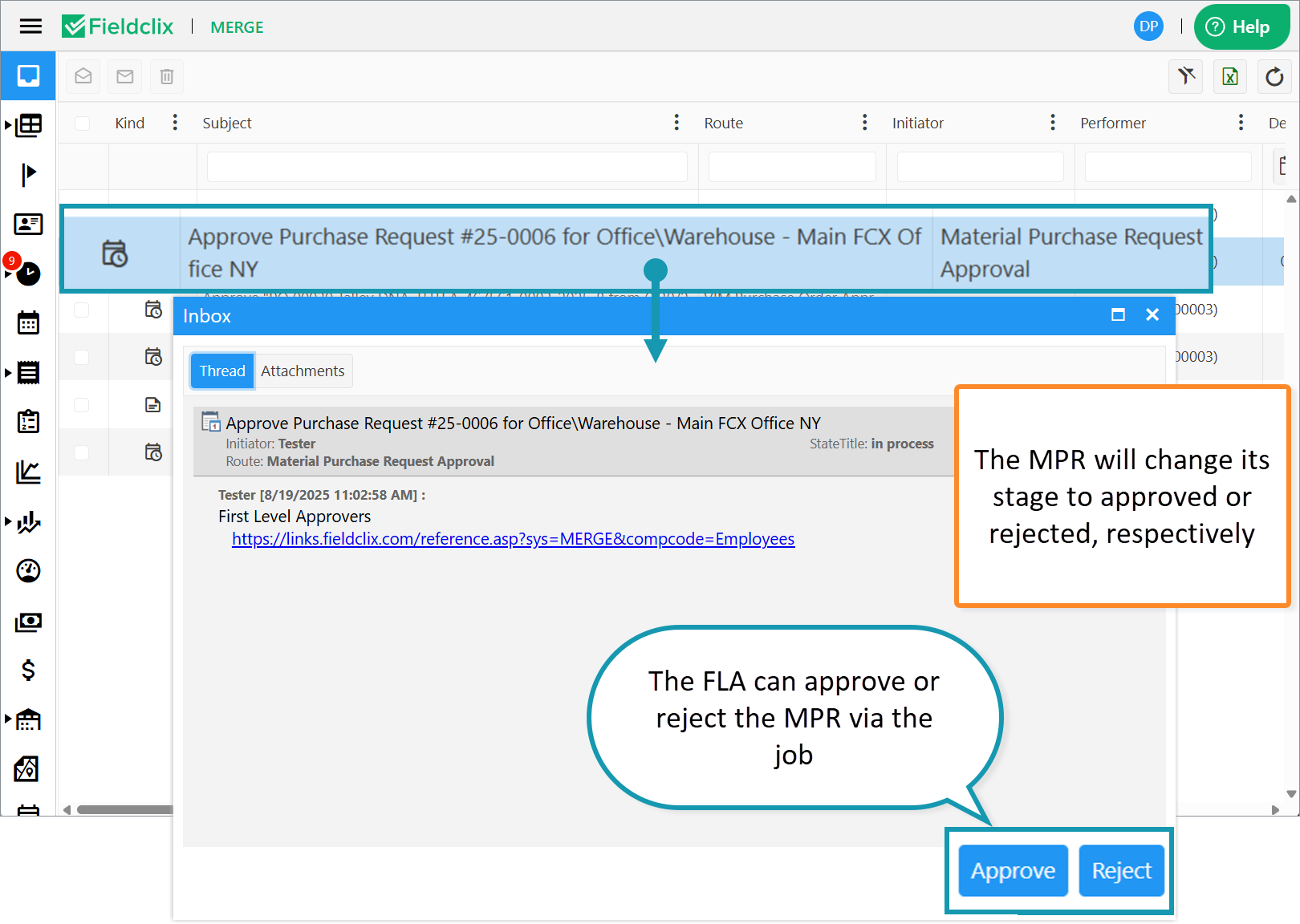Viewport: 1300px width, 924px height.
Task: Clear filters funnel icon
Action: point(1186,76)
